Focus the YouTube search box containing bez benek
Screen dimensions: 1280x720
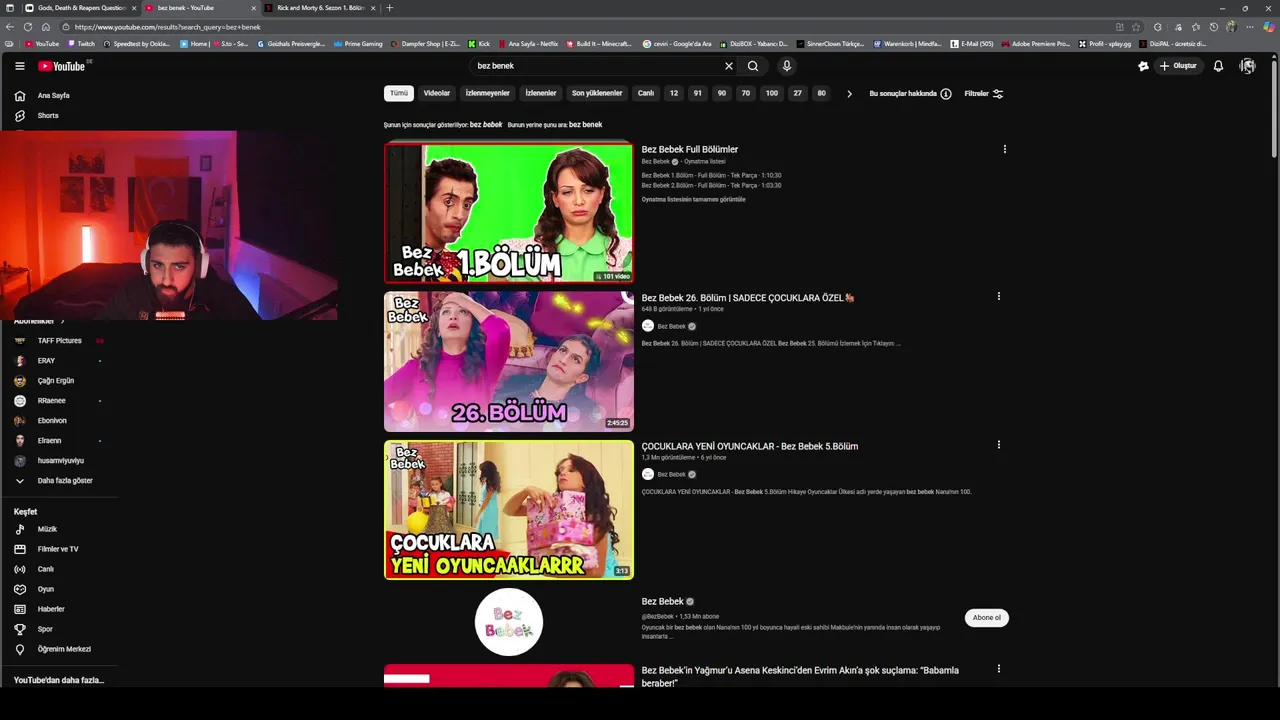[x=595, y=66]
